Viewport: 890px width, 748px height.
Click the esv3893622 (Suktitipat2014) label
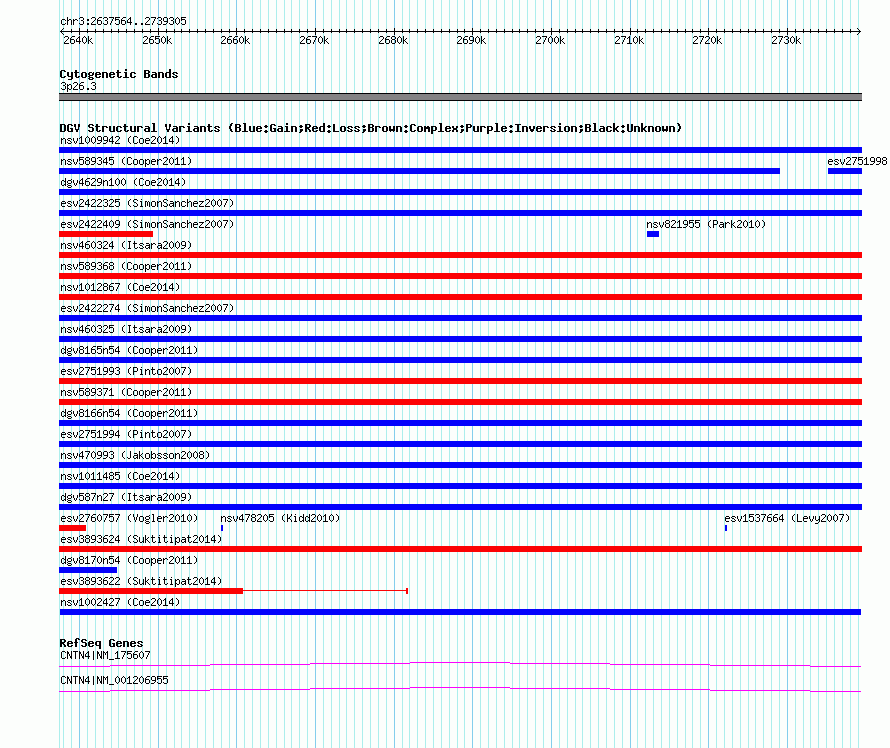click(141, 581)
